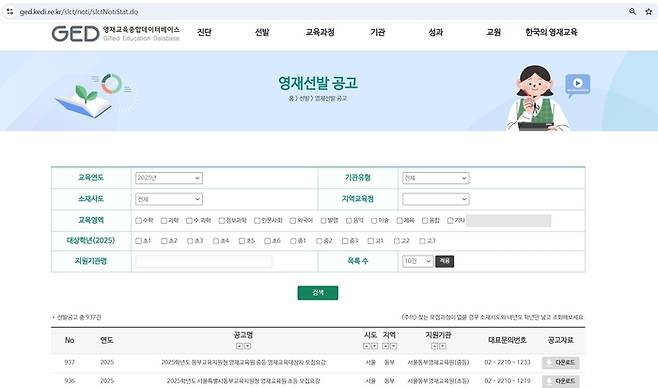The width and height of the screenshot is (658, 388).
Task: Sort 지역 column ascending arrow
Action: (x=385, y=346)
